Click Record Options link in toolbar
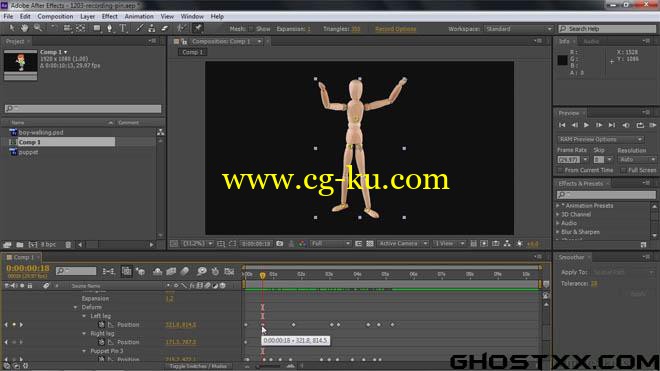660x371 pixels. 395,29
